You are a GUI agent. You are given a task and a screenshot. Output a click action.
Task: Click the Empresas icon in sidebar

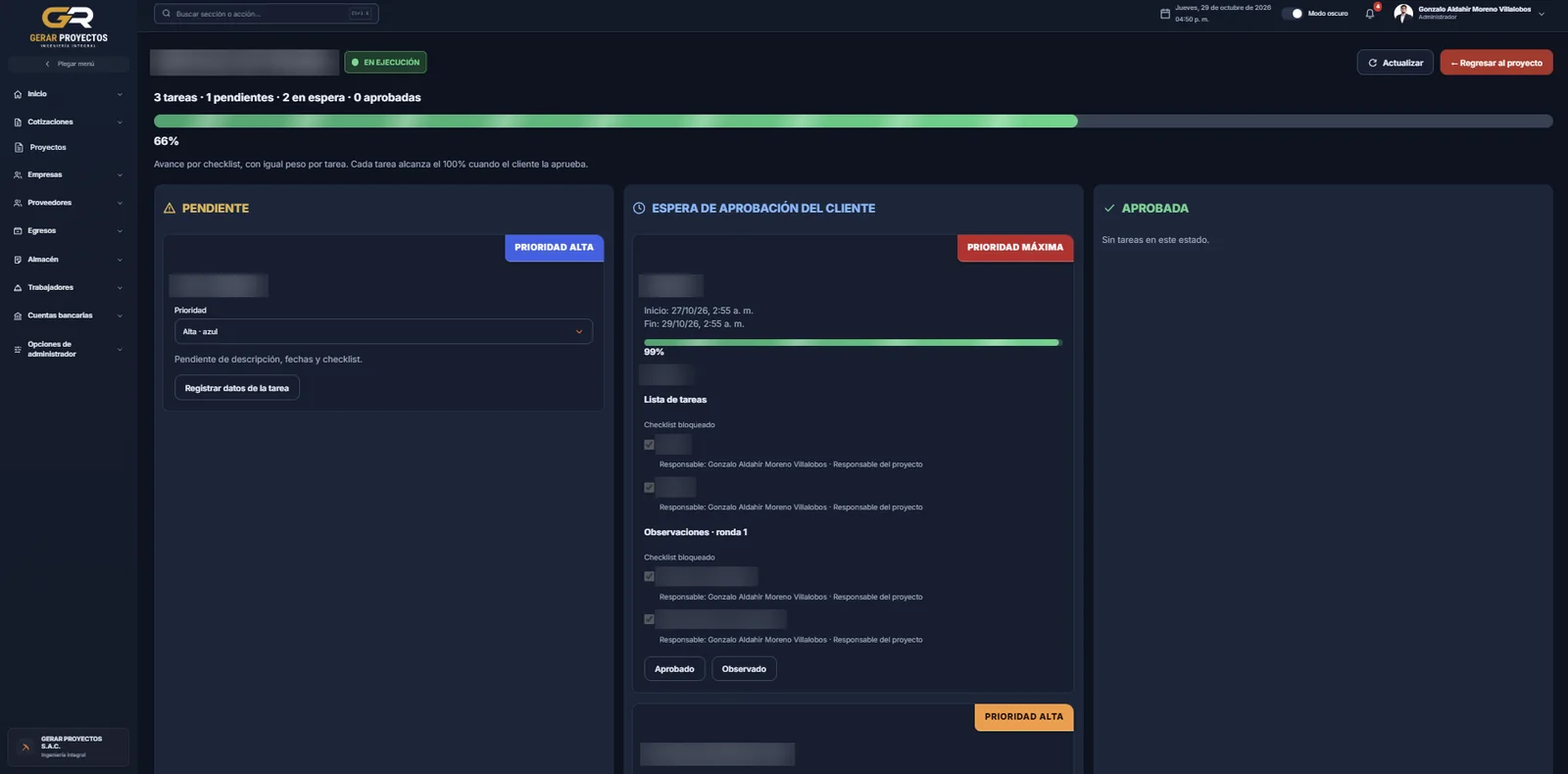(x=18, y=175)
